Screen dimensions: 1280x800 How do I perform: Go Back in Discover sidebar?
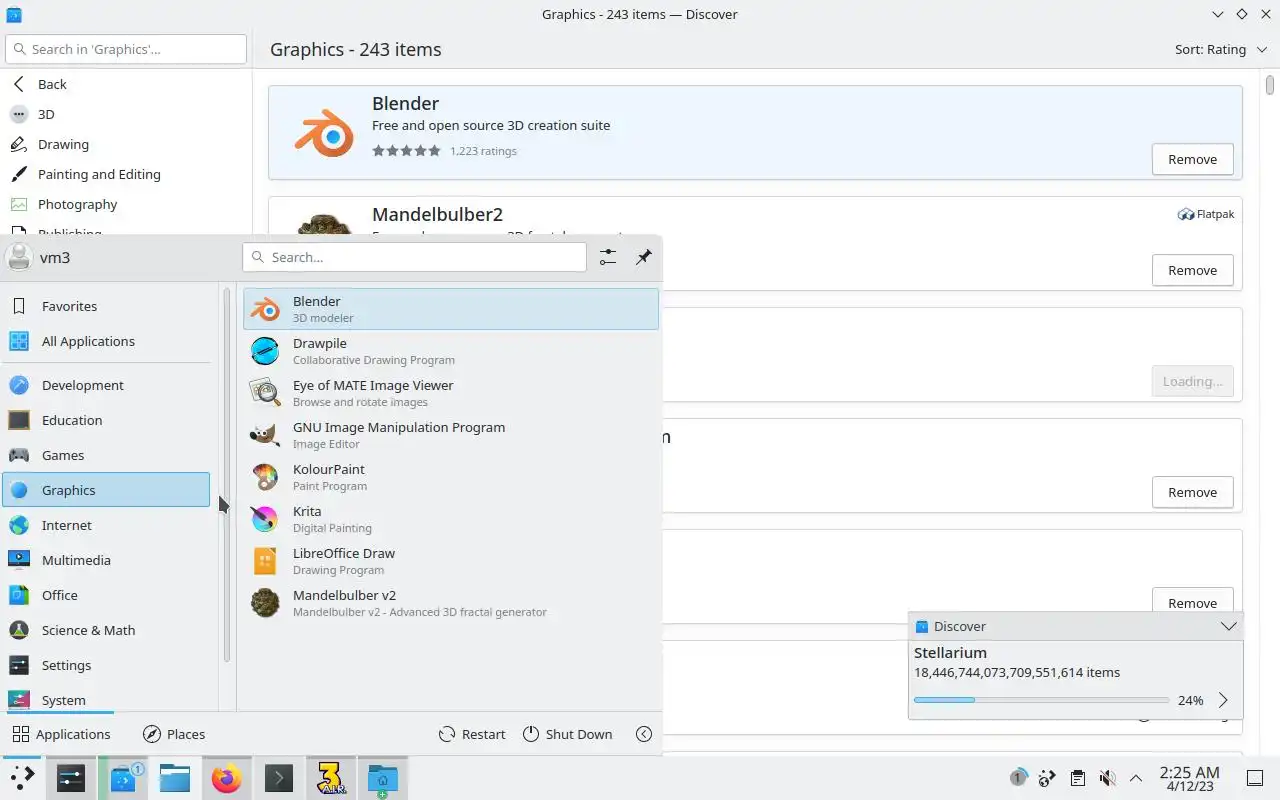(126, 84)
